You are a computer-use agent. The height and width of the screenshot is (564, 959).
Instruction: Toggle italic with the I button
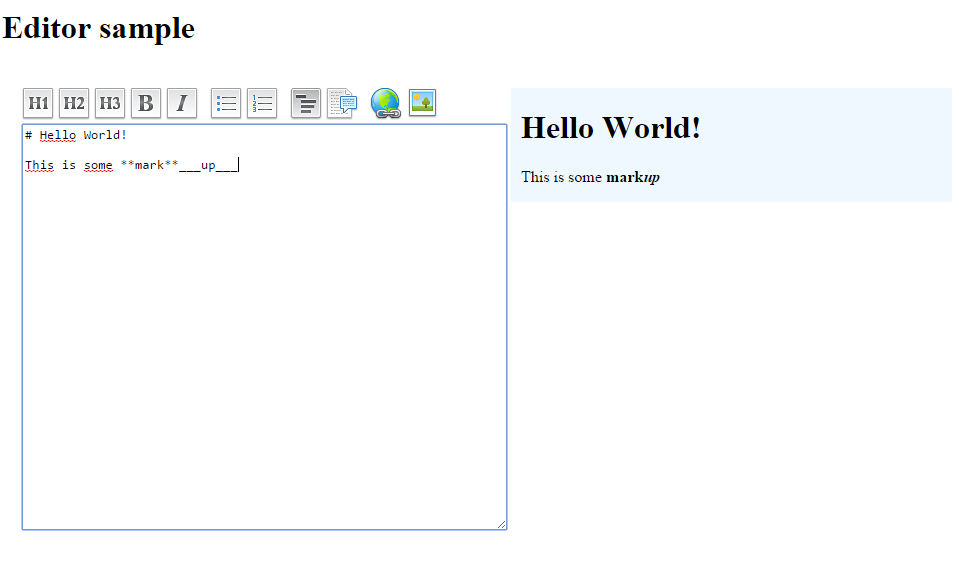182,103
